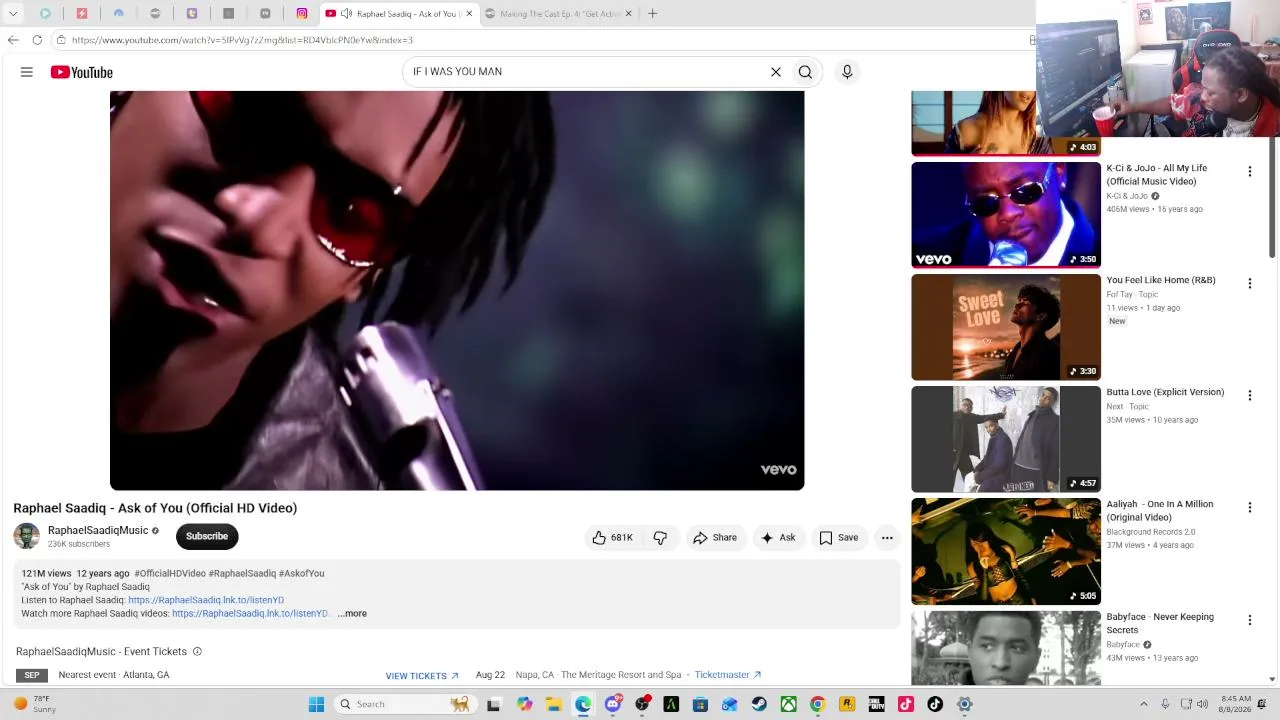Open the Ask AI button
This screenshot has width=1280, height=720.
click(x=778, y=538)
